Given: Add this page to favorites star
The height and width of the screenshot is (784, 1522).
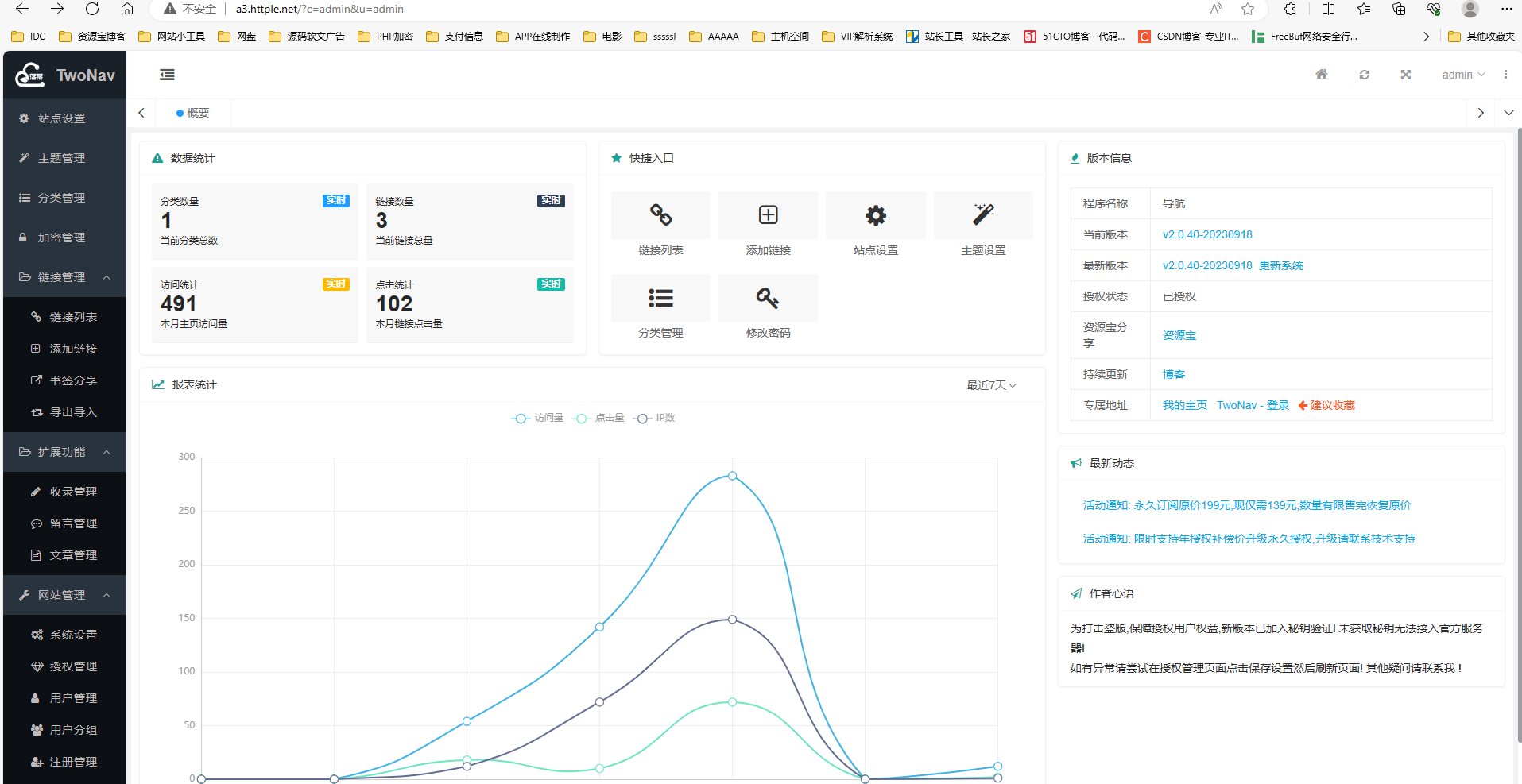Looking at the screenshot, I should tap(1248, 9).
